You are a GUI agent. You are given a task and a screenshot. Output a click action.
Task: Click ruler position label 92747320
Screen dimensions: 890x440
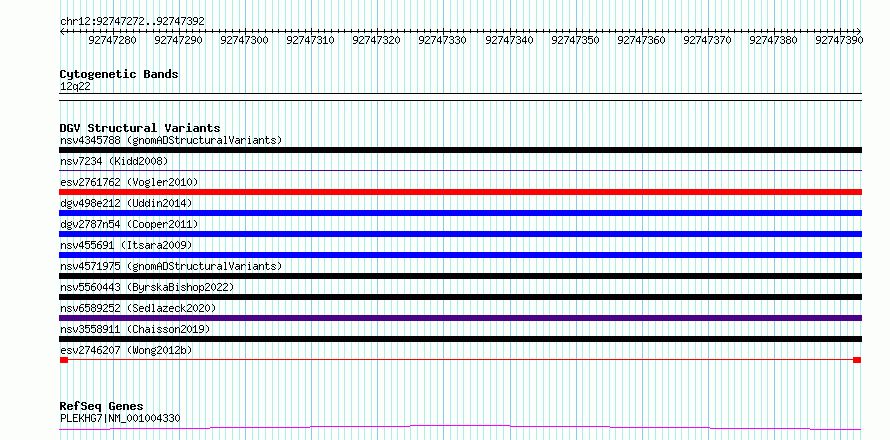point(376,40)
